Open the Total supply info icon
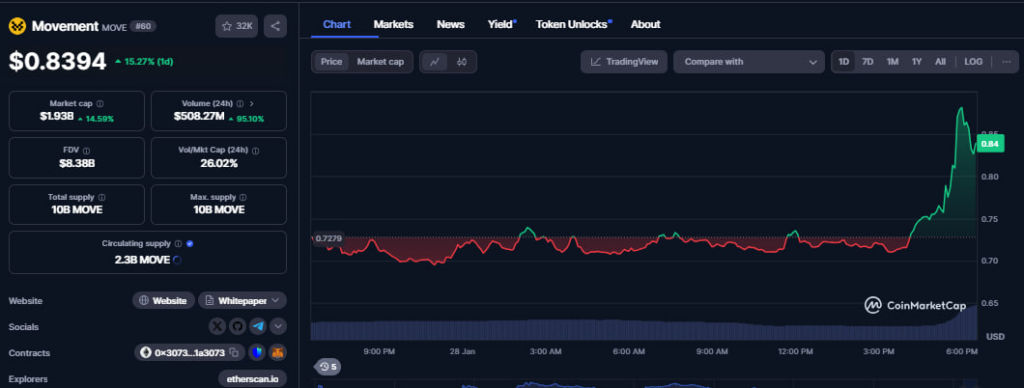This screenshot has height=388, width=1024. point(102,197)
